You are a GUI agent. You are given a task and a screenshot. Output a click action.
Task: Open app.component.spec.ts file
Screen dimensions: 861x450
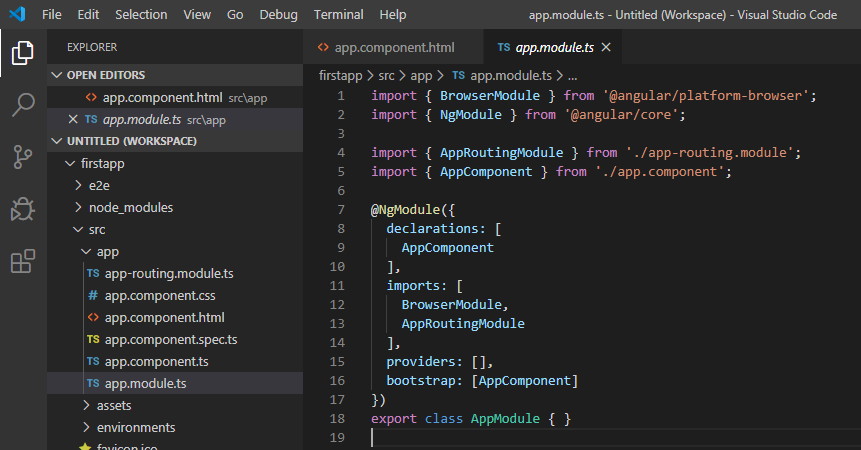coord(175,339)
